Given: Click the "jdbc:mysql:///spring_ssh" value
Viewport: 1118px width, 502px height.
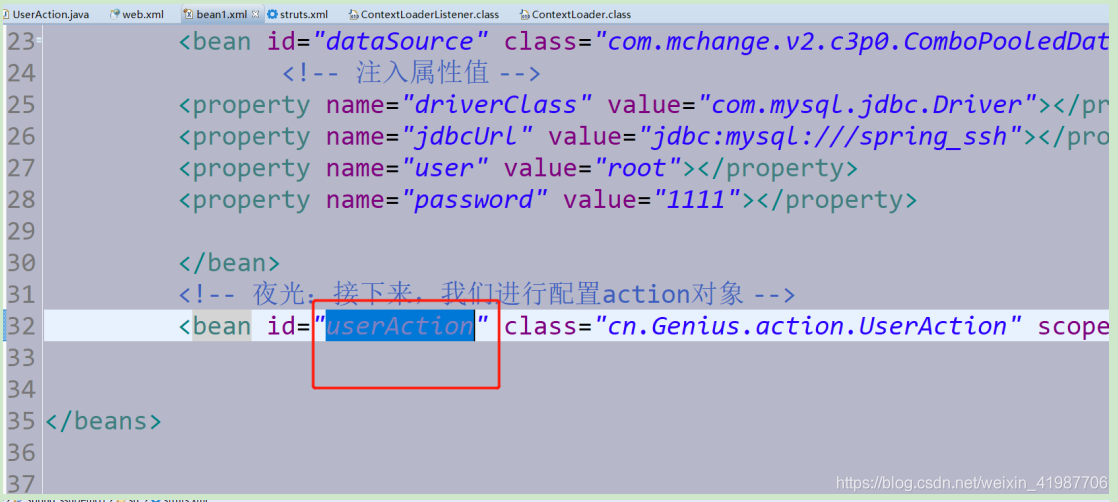Looking at the screenshot, I should [831, 136].
